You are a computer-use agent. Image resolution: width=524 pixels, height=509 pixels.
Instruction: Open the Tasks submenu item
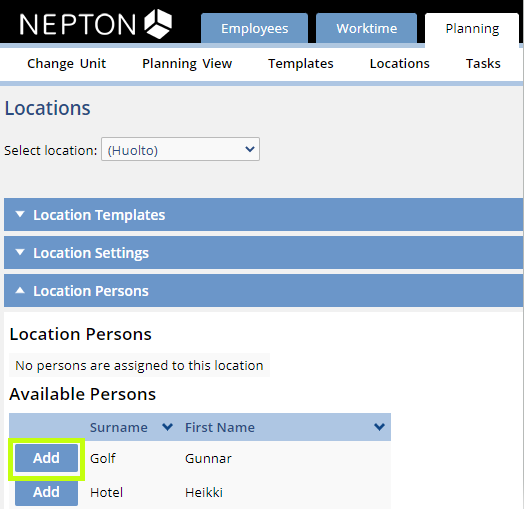[483, 63]
